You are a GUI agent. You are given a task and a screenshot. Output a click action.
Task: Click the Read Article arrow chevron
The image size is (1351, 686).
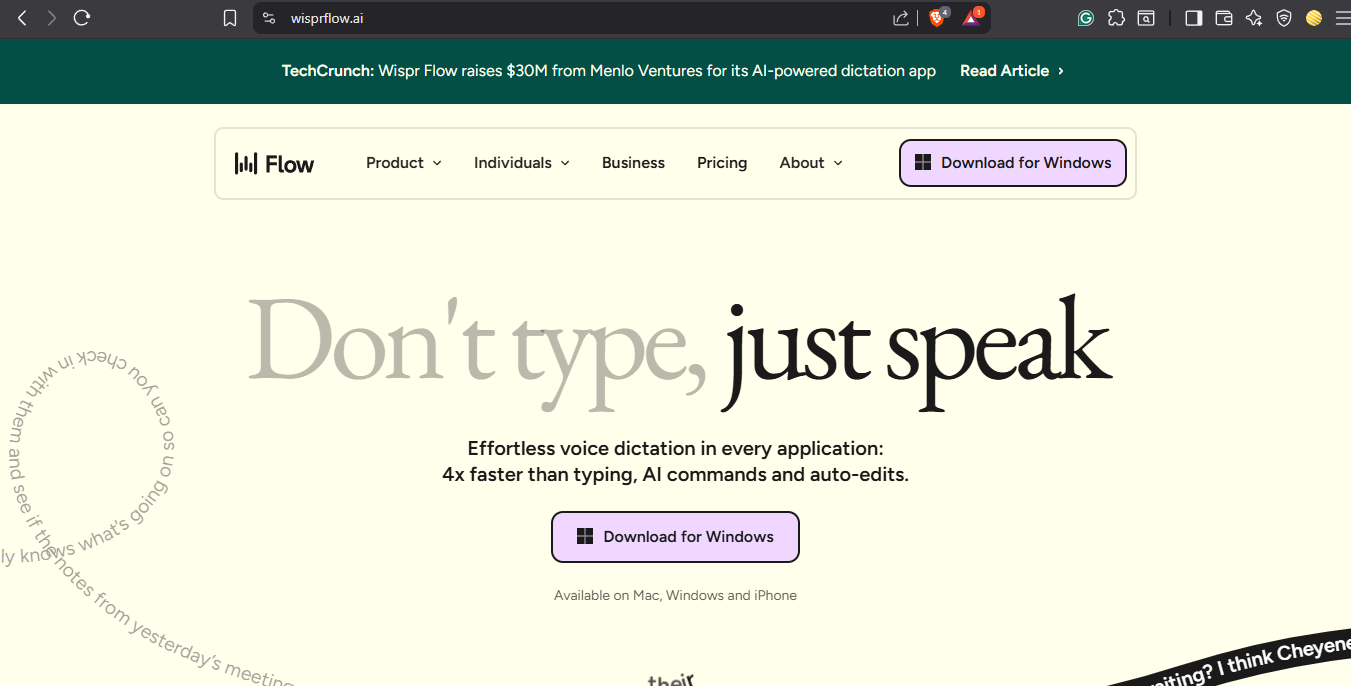1061,71
